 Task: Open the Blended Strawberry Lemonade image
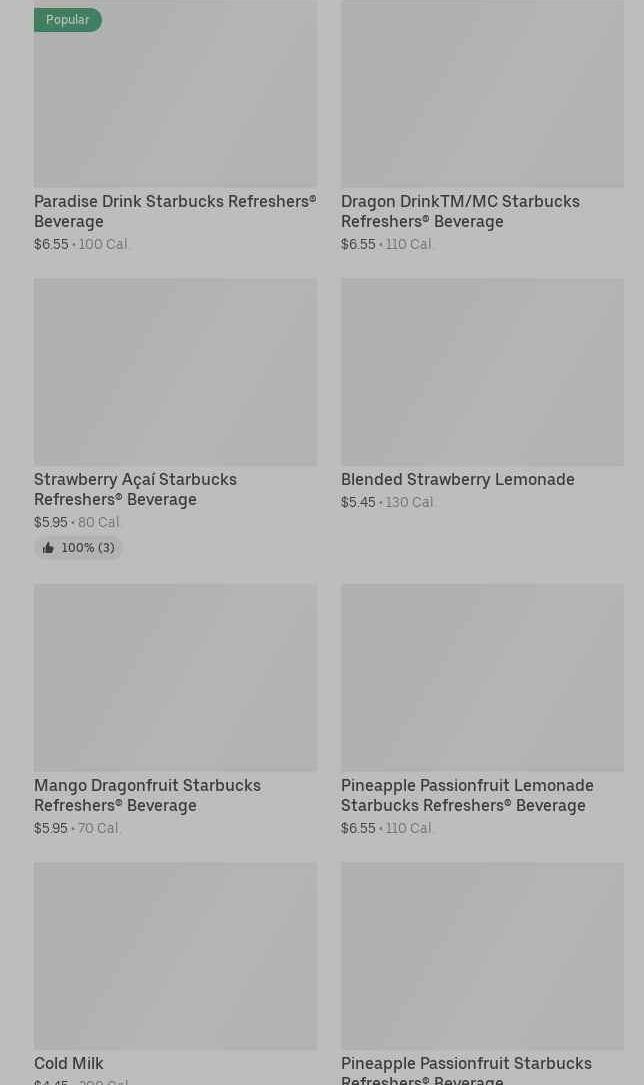tap(482, 372)
